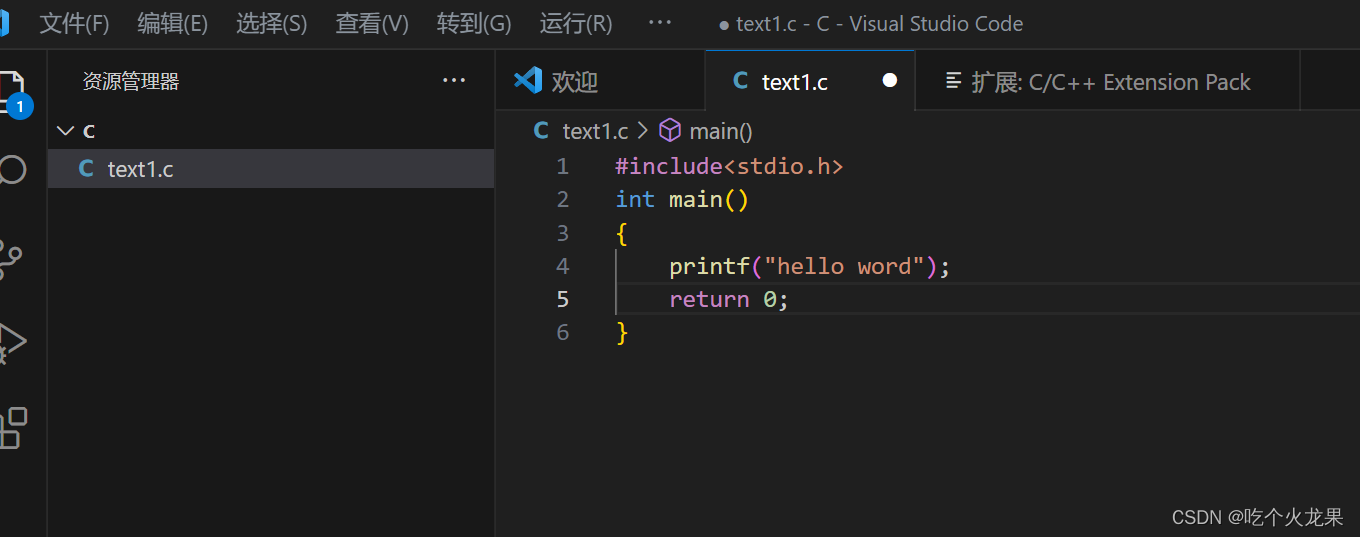Click the unsaved dot on text1.c tab

pyautogui.click(x=890, y=80)
